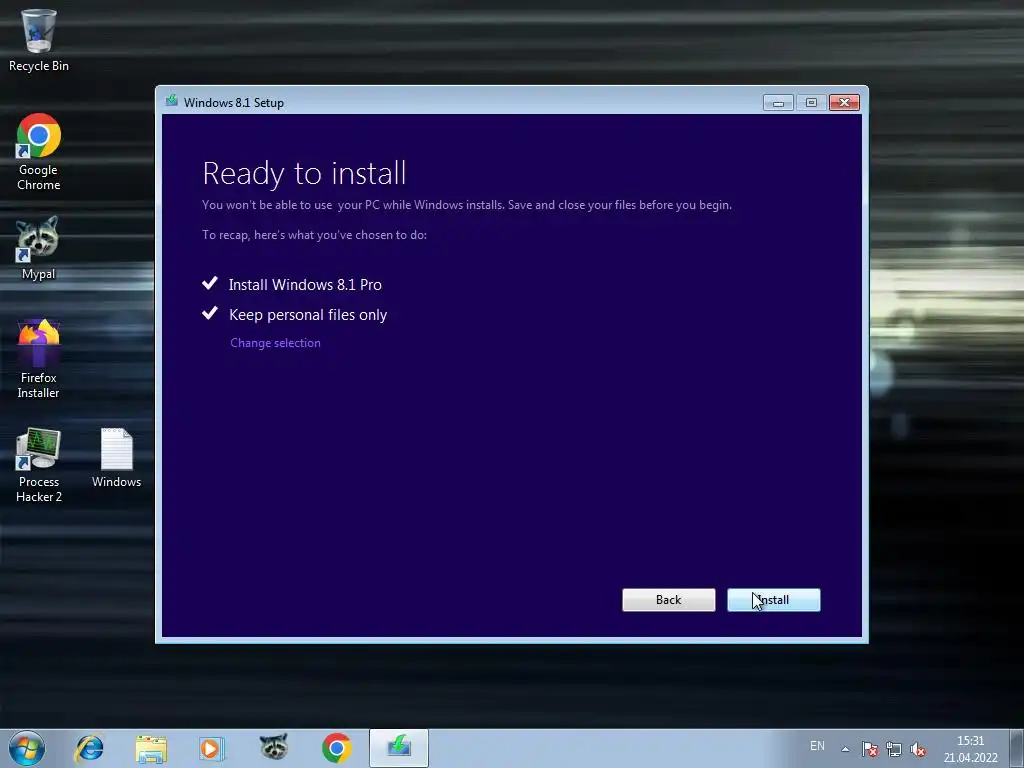Launch Internet Explorer from the taskbar
Image resolution: width=1024 pixels, height=768 pixels.
click(89, 748)
